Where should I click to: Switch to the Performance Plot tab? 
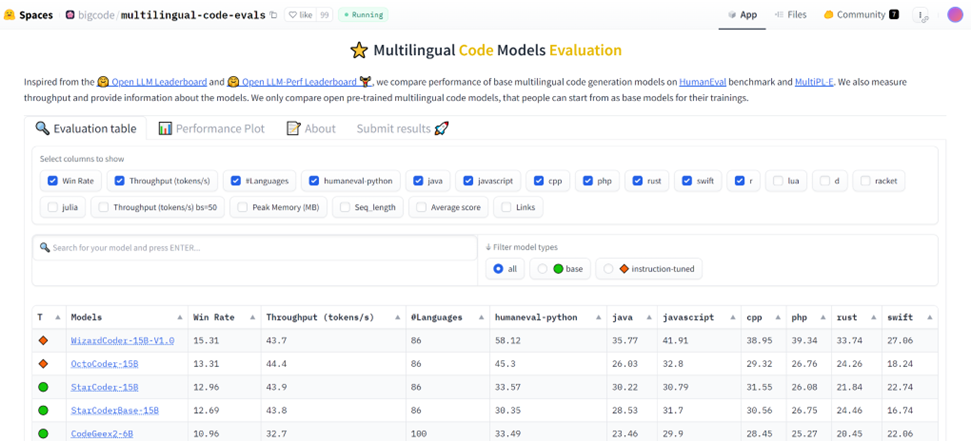tap(211, 129)
